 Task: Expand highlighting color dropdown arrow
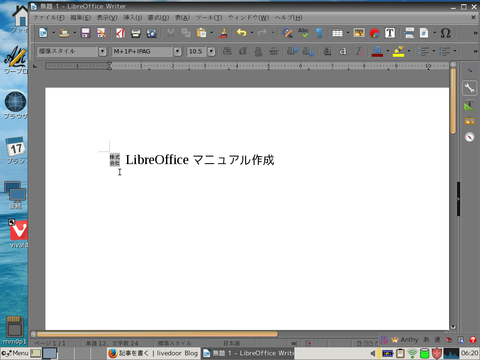(x=409, y=51)
